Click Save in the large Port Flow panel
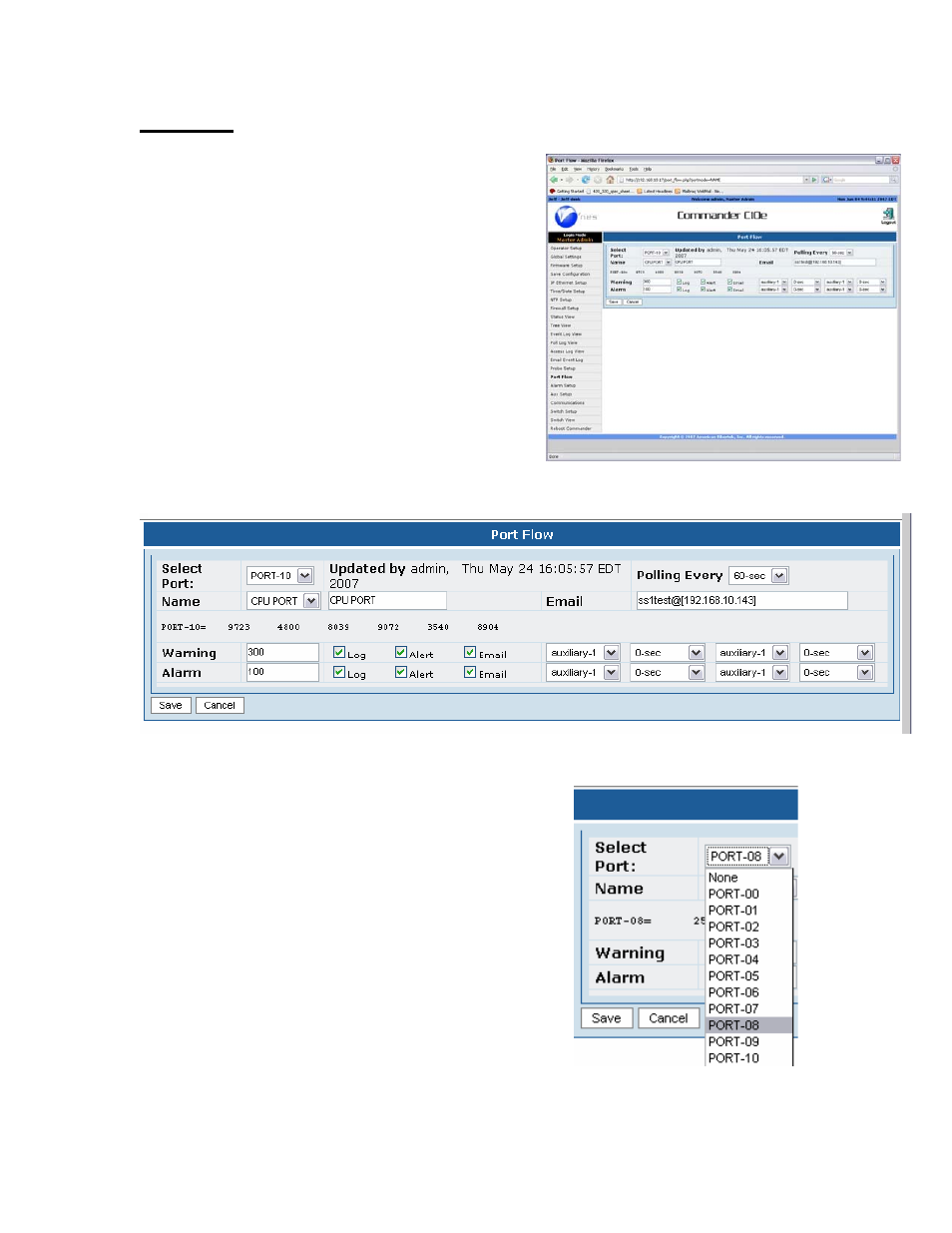Screen dimensions: 952x1233 click(x=171, y=705)
